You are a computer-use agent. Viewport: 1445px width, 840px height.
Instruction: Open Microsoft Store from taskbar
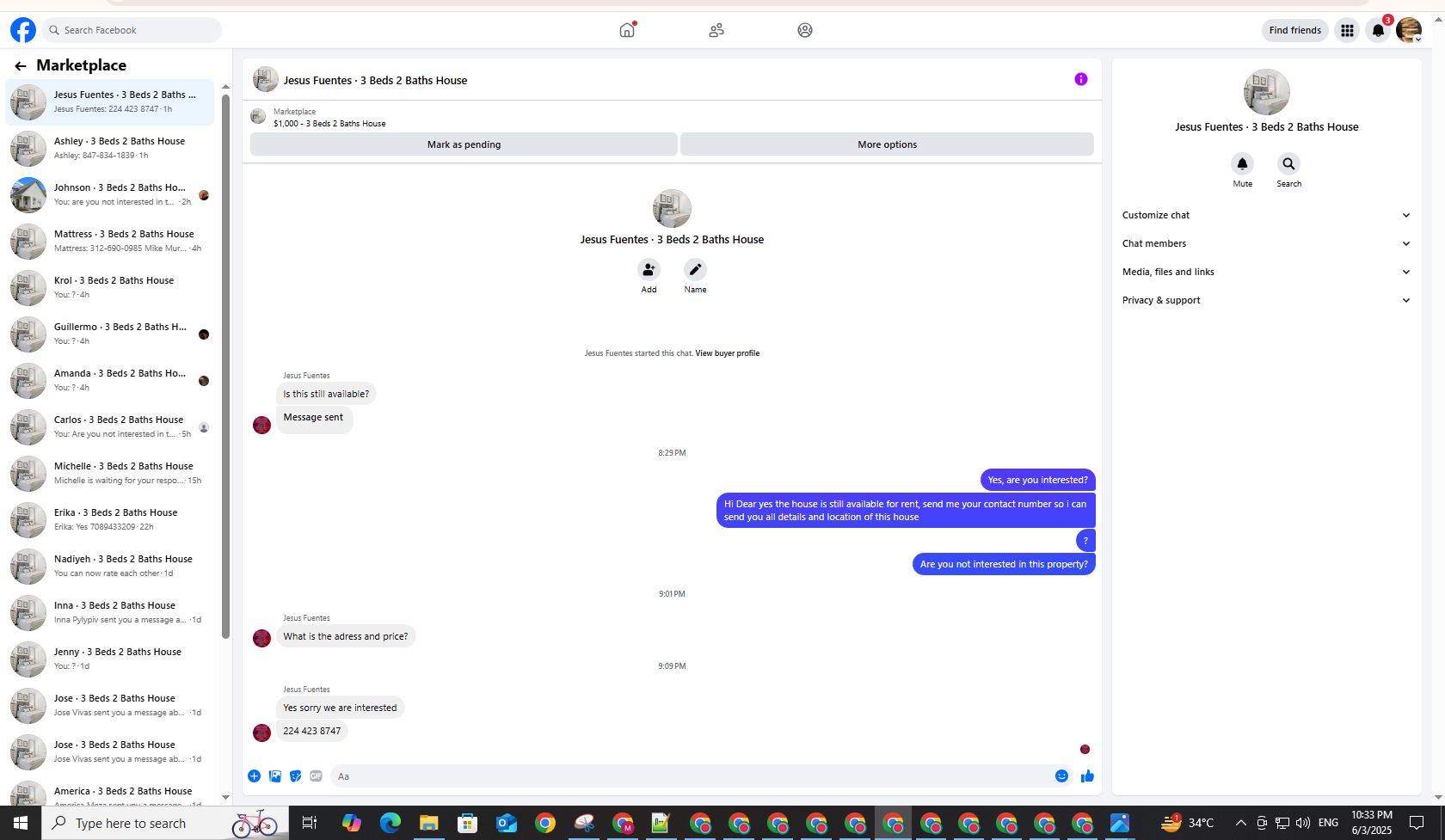468,823
